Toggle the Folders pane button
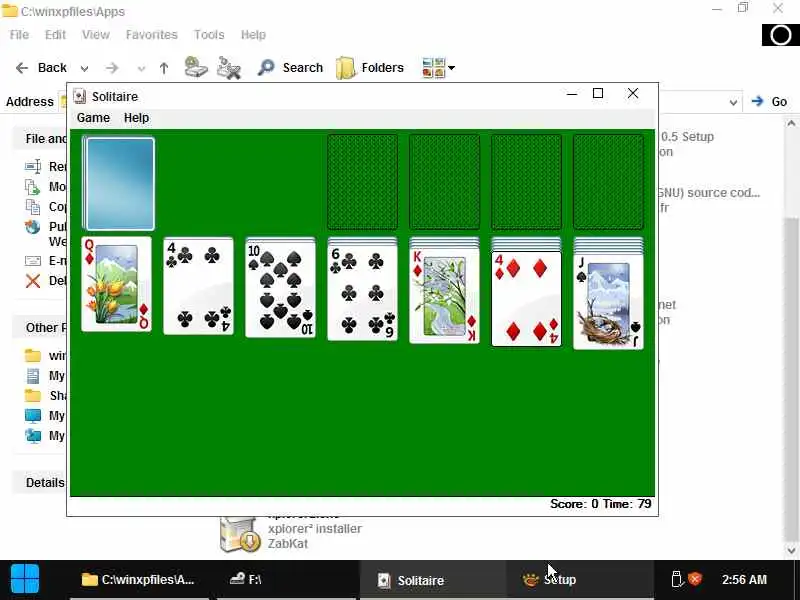The height and width of the screenshot is (600, 800). [370, 68]
